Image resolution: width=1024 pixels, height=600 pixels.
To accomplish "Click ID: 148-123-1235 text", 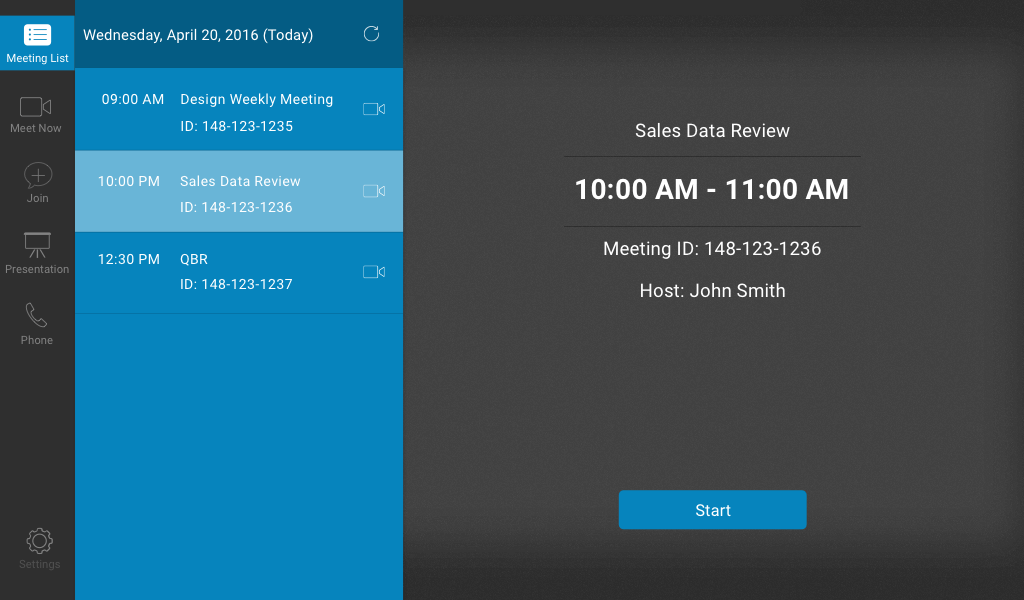I will coord(236,126).
